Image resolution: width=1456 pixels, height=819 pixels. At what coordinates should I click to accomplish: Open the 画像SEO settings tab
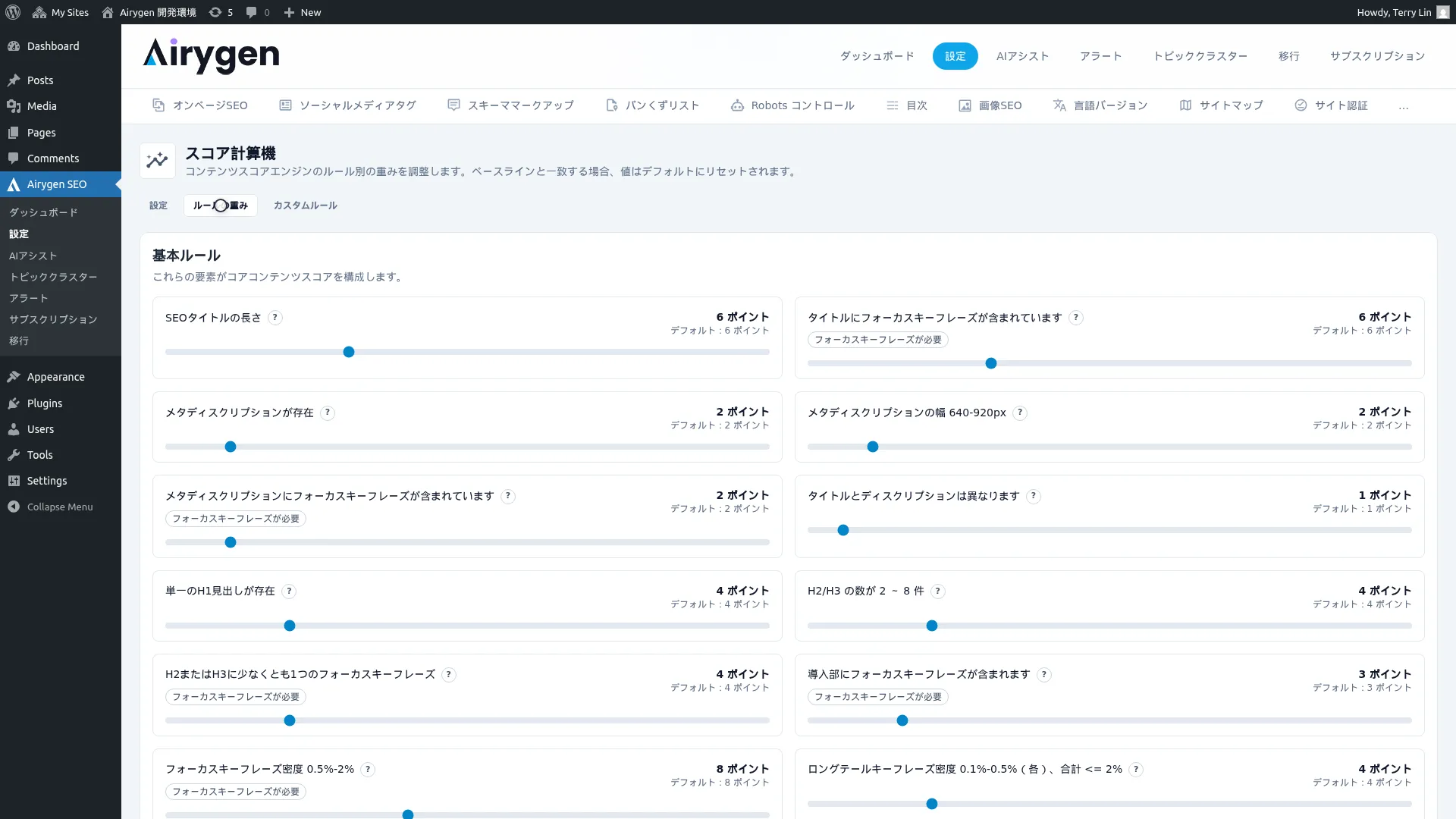pyautogui.click(x=990, y=105)
